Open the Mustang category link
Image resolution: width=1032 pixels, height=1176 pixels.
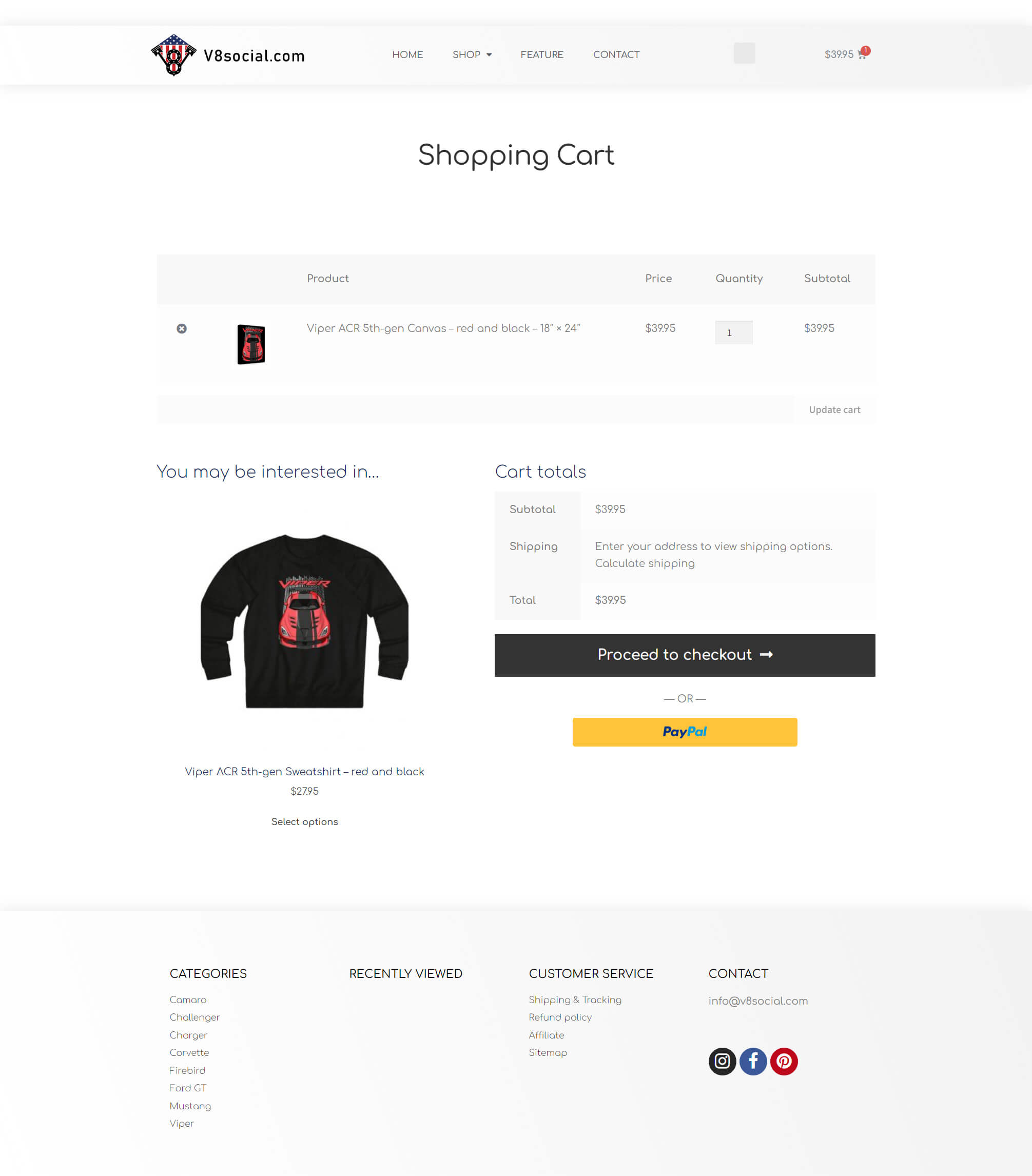[x=190, y=1106]
